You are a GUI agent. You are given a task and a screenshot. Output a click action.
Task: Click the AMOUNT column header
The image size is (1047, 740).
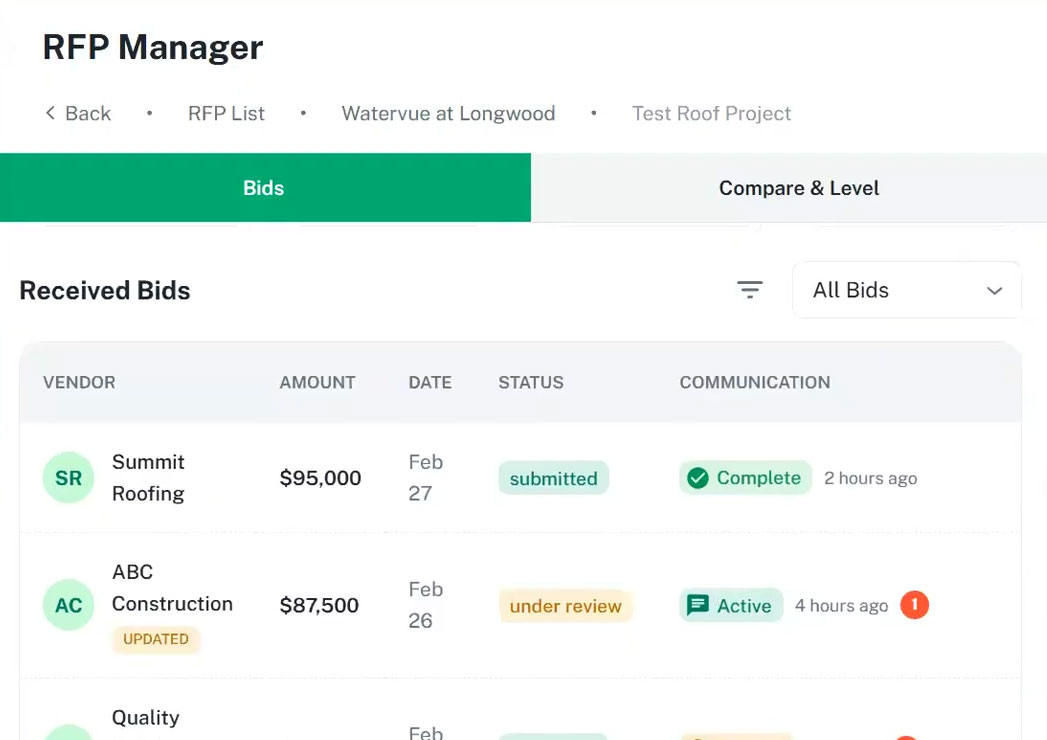317,382
